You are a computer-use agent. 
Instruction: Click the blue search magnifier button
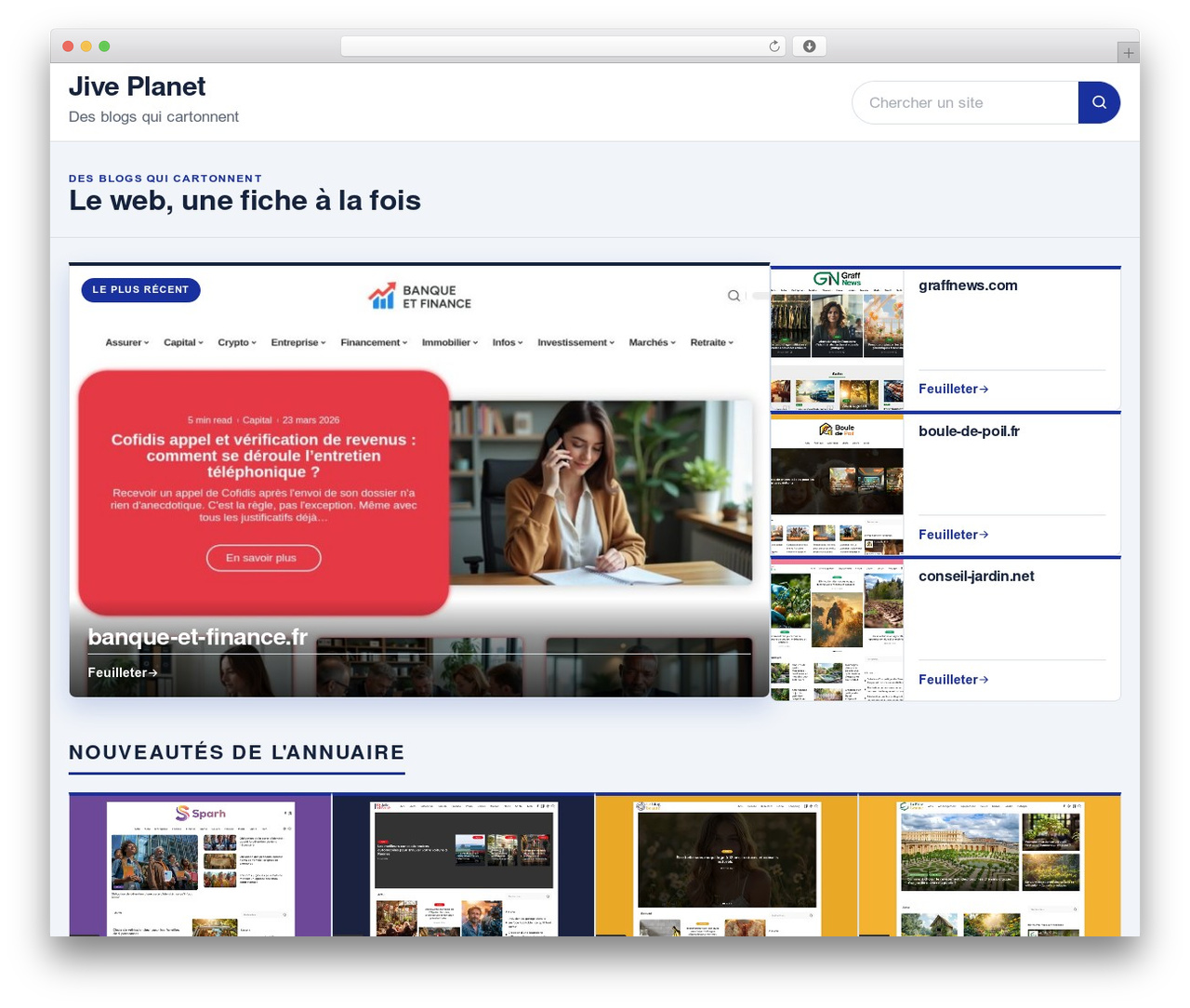(x=1099, y=102)
